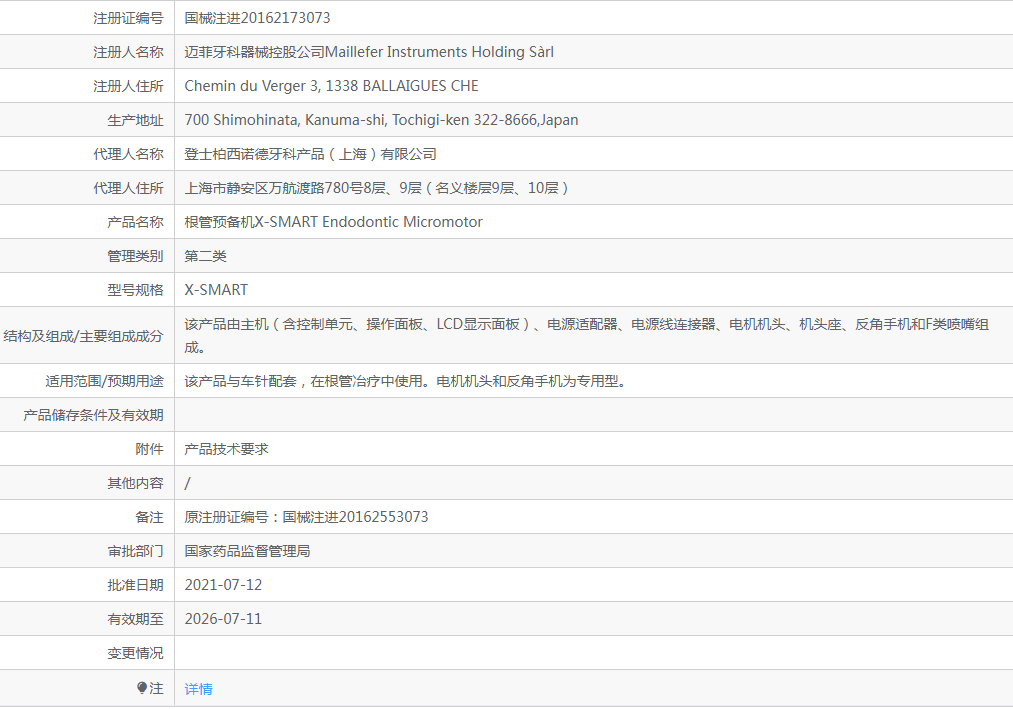This screenshot has height=709, width=1013.
Task: Click the 其他内容 label
Action: (x=135, y=483)
